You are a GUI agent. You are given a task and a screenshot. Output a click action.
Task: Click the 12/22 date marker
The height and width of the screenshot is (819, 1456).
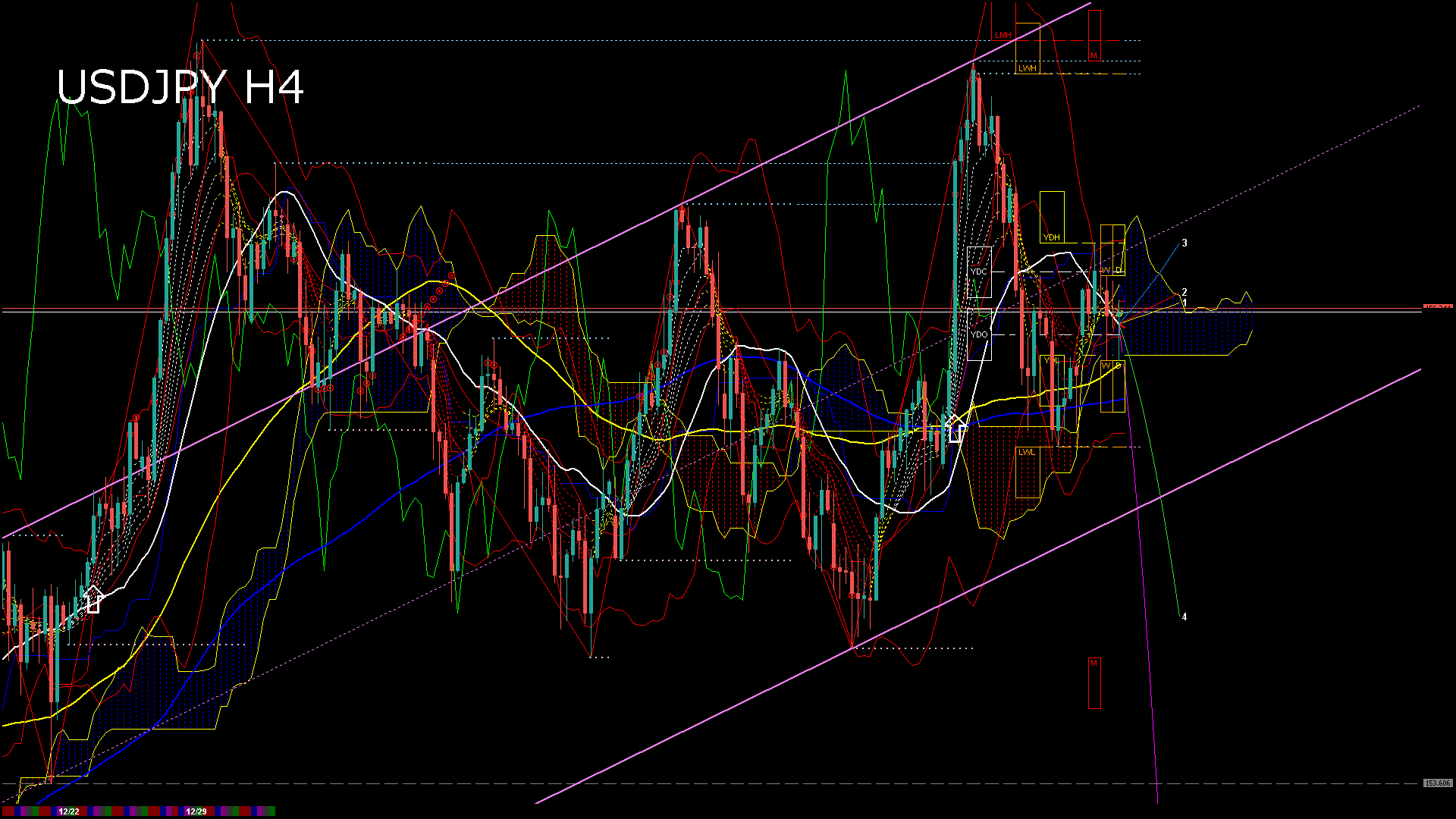coord(68,811)
